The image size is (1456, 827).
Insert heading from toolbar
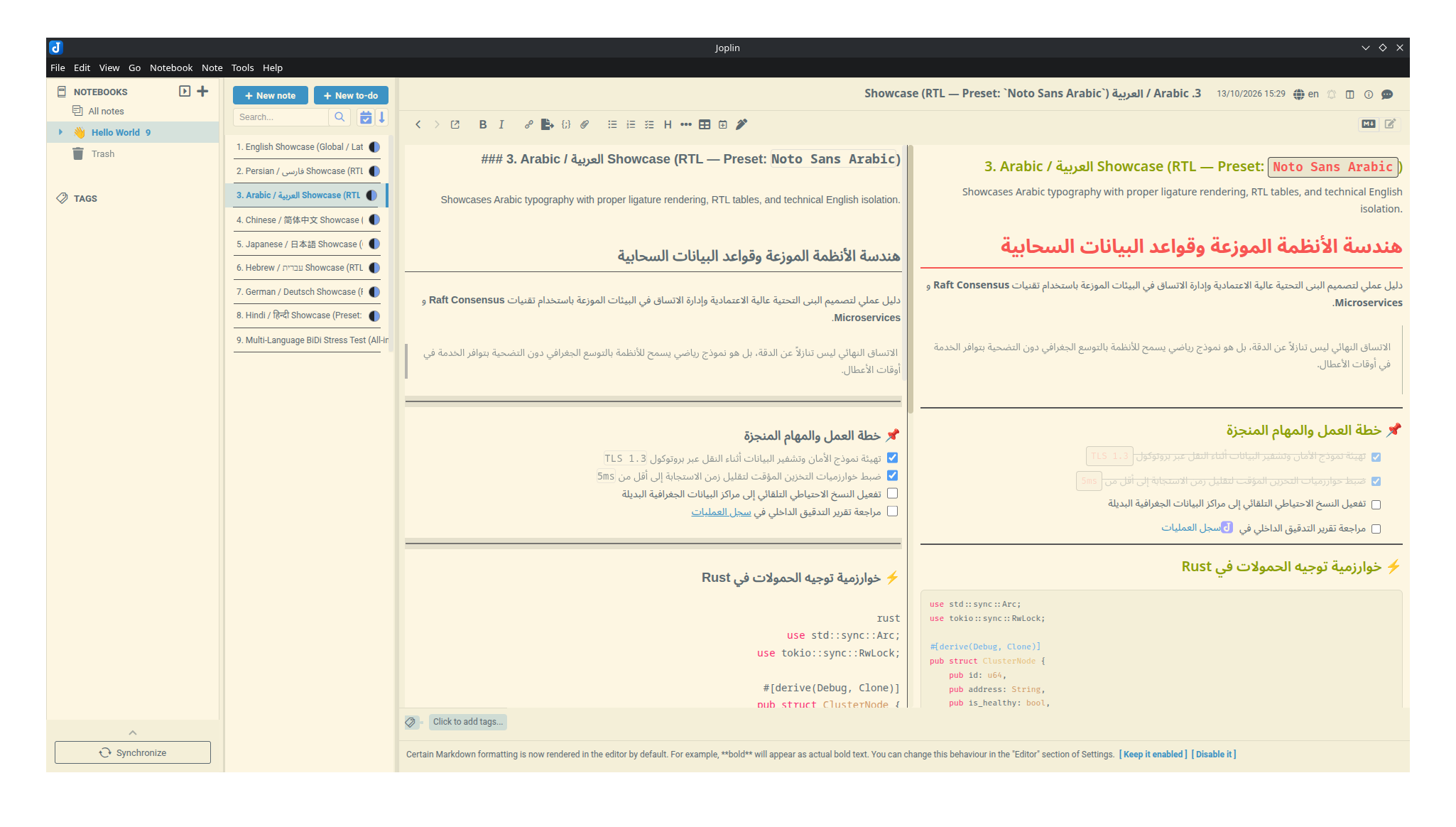tap(668, 125)
